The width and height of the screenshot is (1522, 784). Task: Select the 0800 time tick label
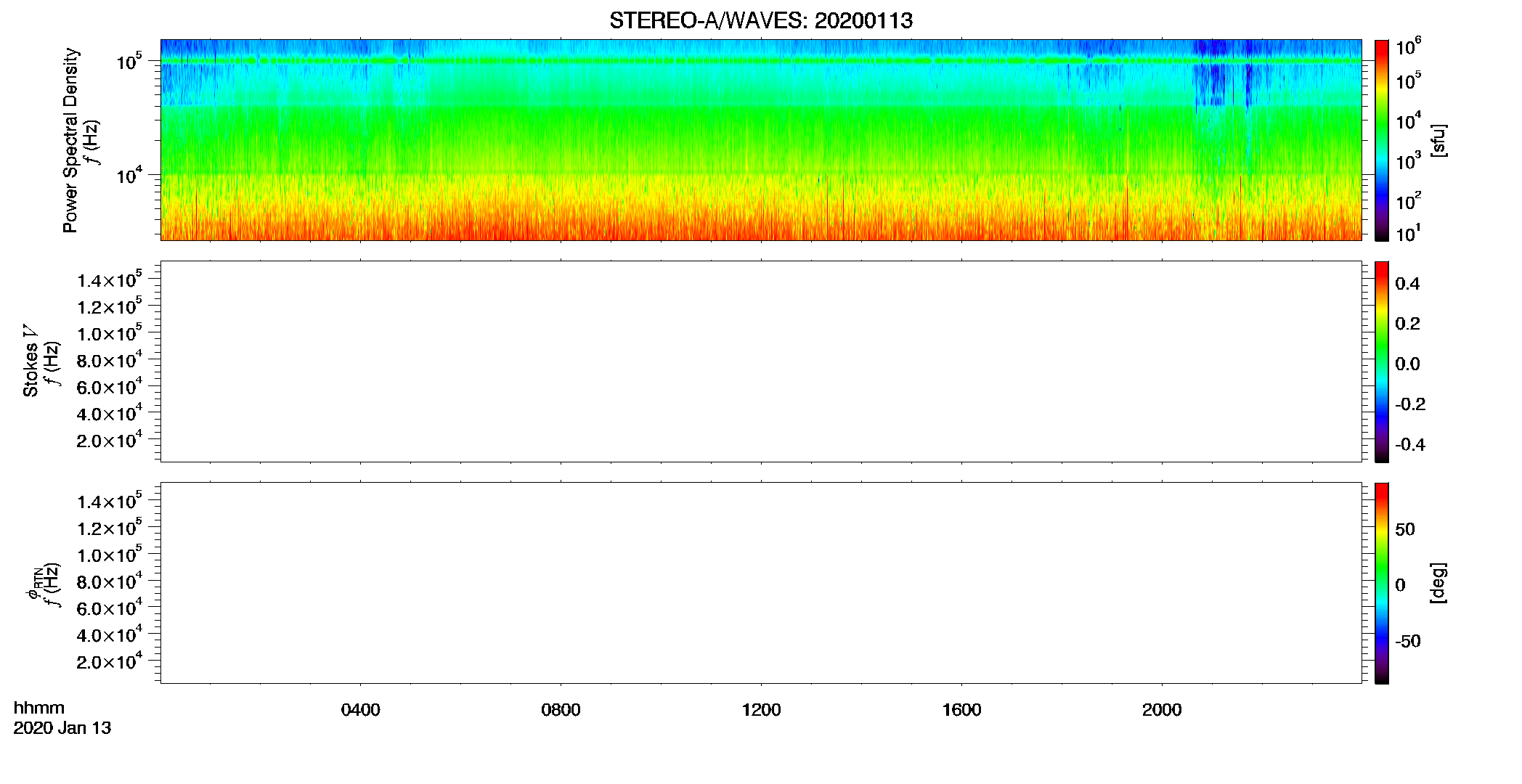click(x=561, y=710)
